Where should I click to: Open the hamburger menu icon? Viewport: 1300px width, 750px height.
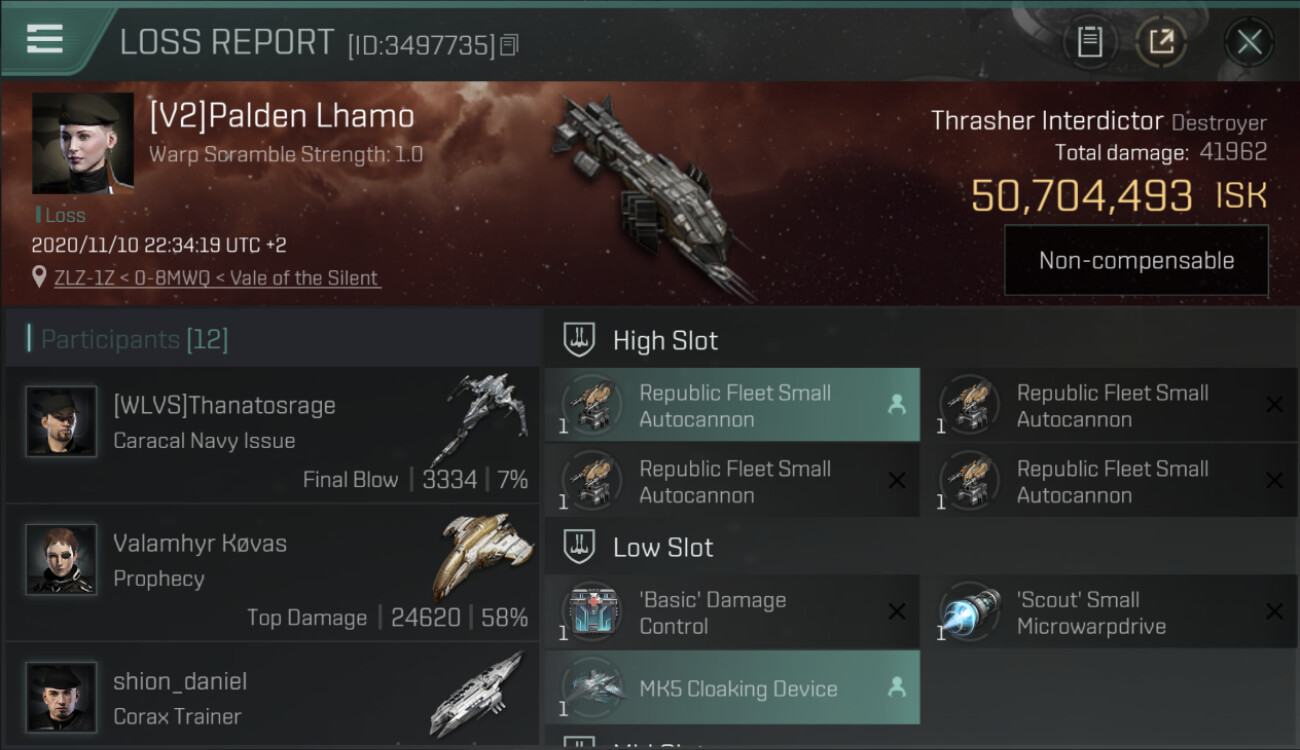pos(44,39)
